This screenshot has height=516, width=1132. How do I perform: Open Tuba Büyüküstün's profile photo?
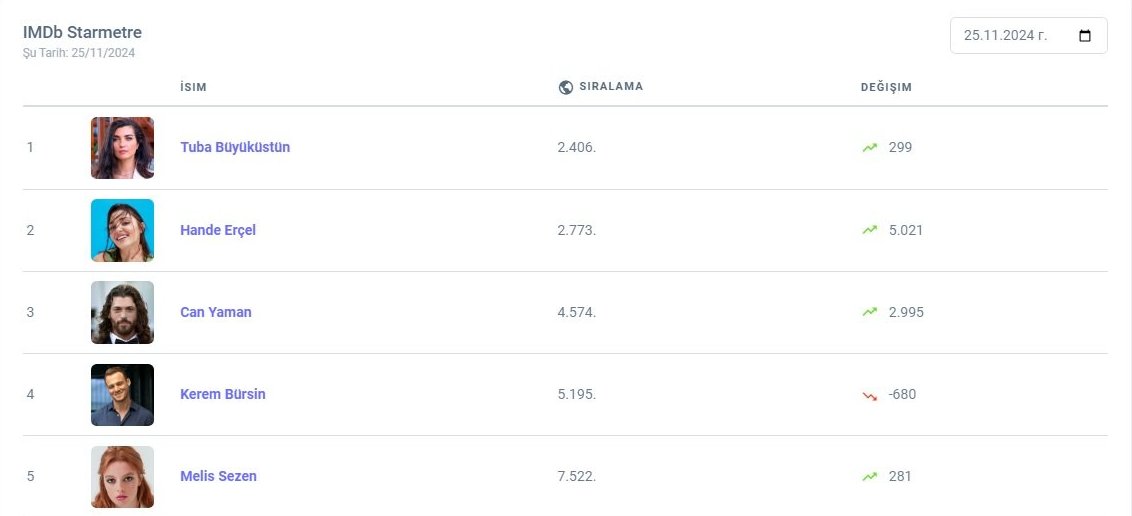tap(122, 148)
